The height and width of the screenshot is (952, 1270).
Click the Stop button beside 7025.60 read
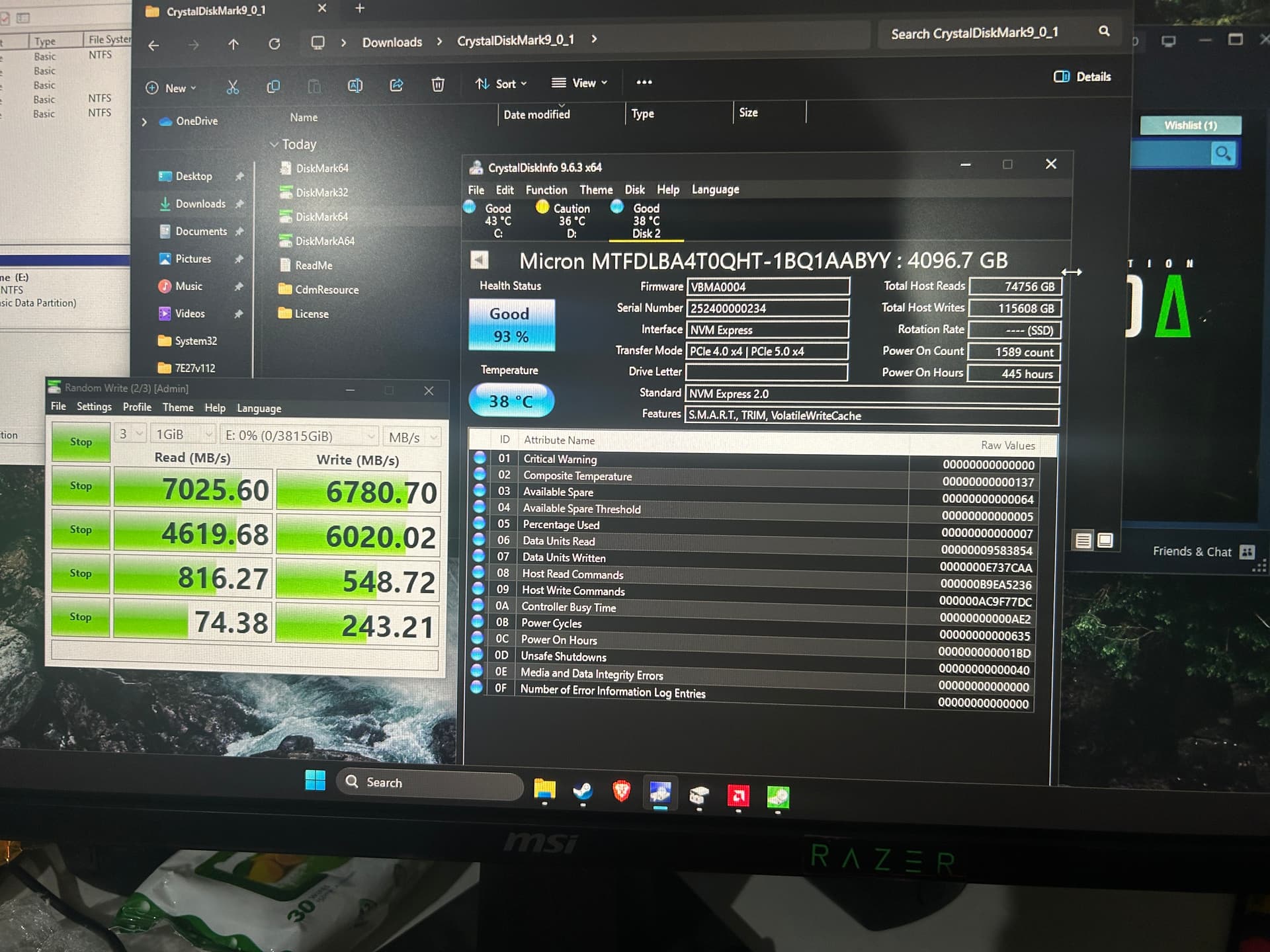[81, 485]
